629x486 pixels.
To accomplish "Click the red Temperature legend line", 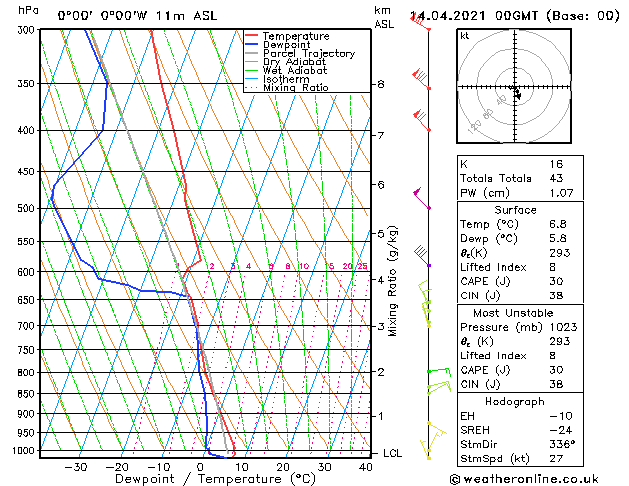I will [x=251, y=36].
